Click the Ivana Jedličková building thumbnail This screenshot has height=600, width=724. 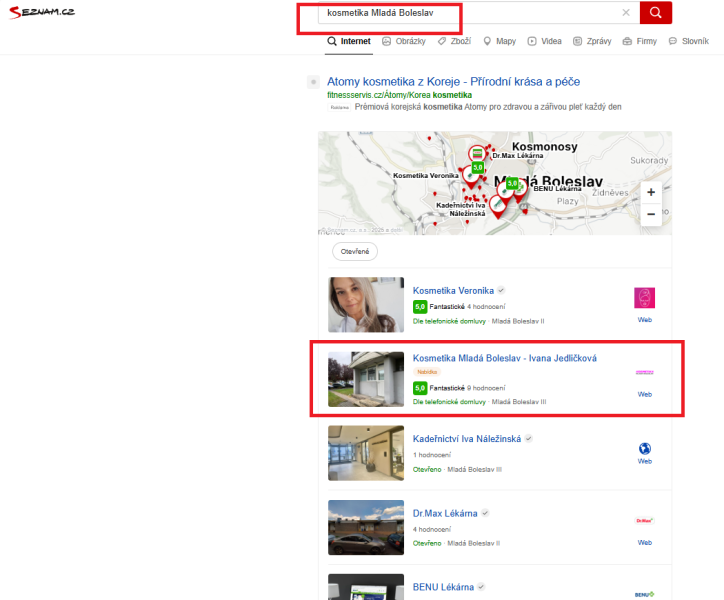coord(366,379)
